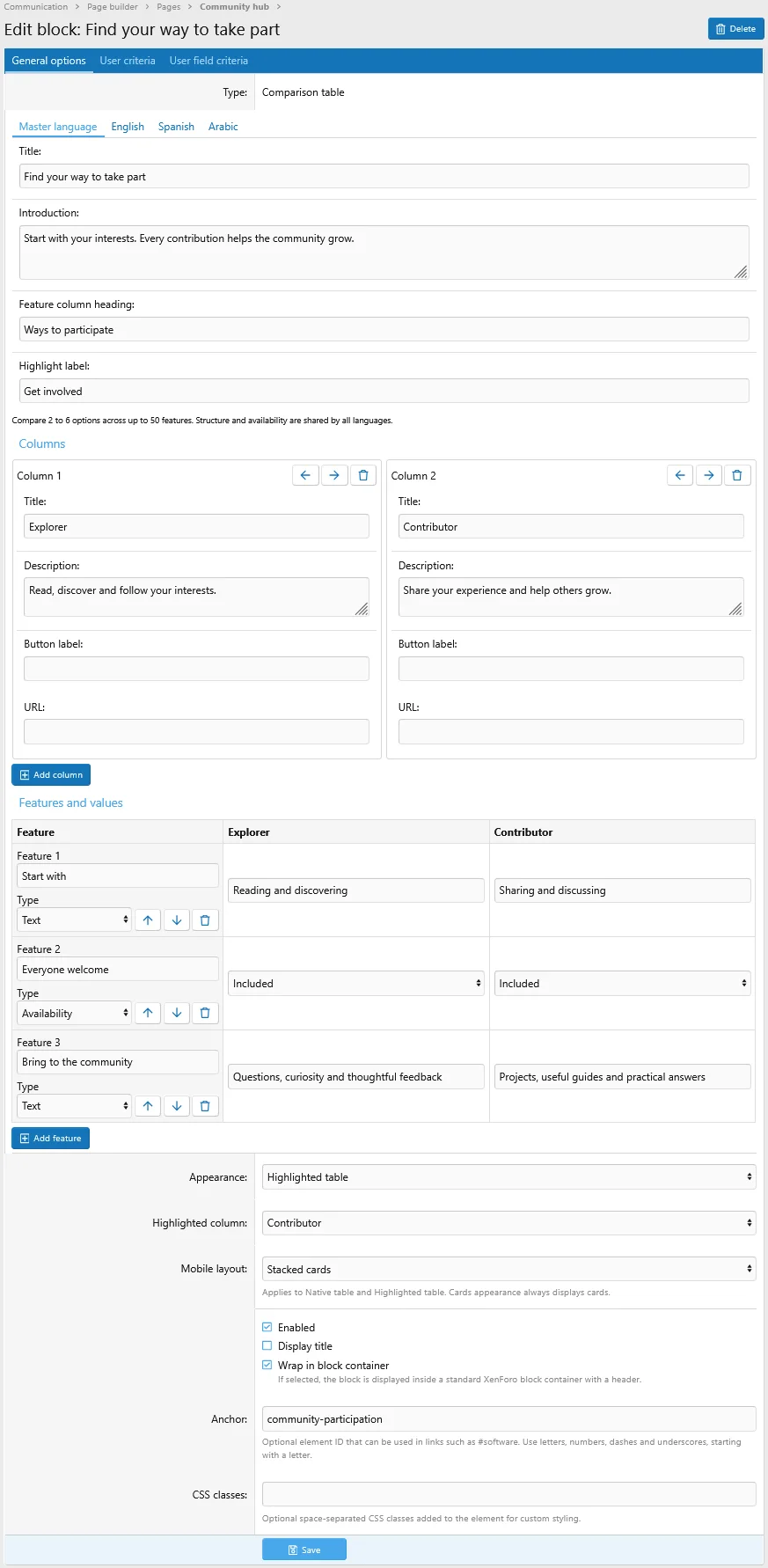Click Column 1 URL field
The image size is (768, 1568).
tap(196, 732)
